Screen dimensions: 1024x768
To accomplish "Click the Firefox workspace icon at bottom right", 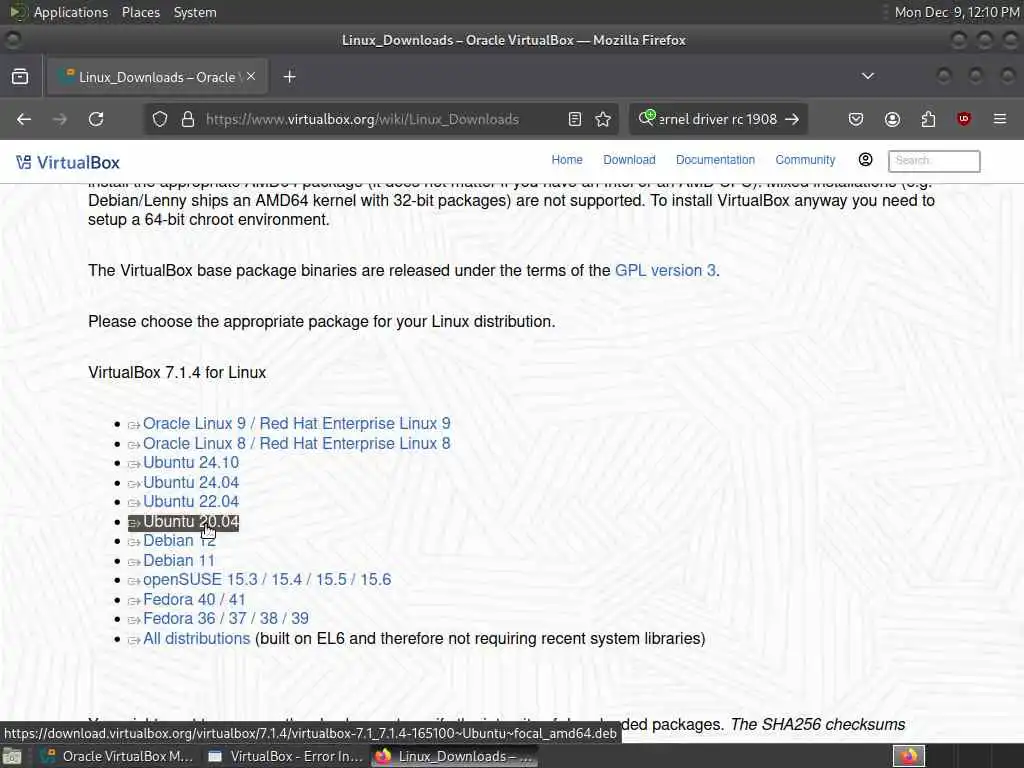I will 908,757.
